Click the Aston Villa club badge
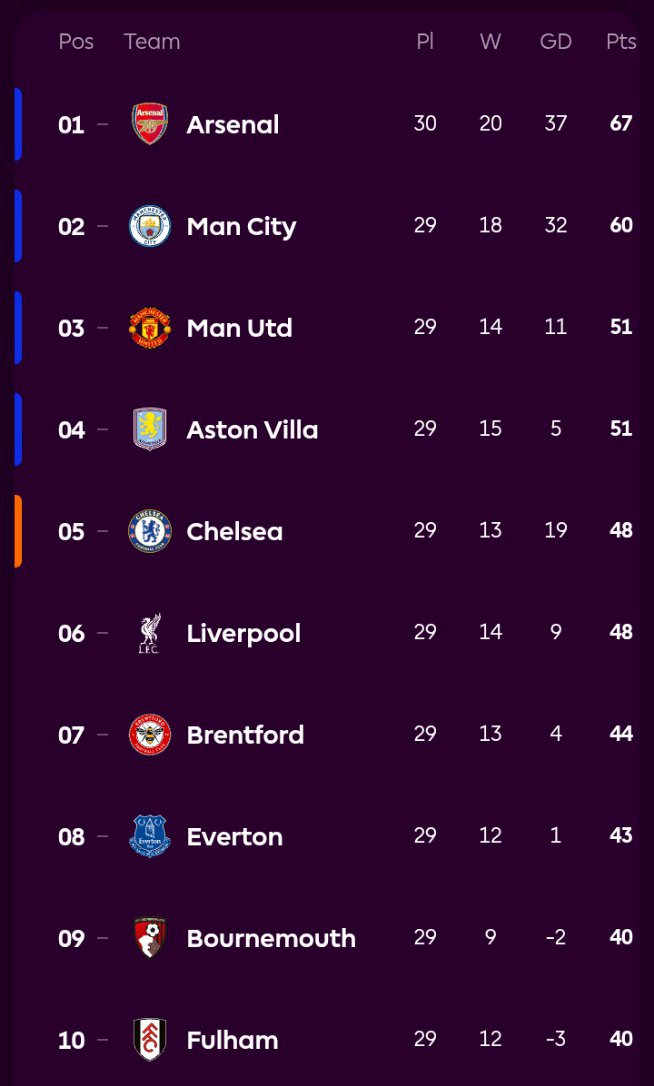654x1086 pixels. 150,429
